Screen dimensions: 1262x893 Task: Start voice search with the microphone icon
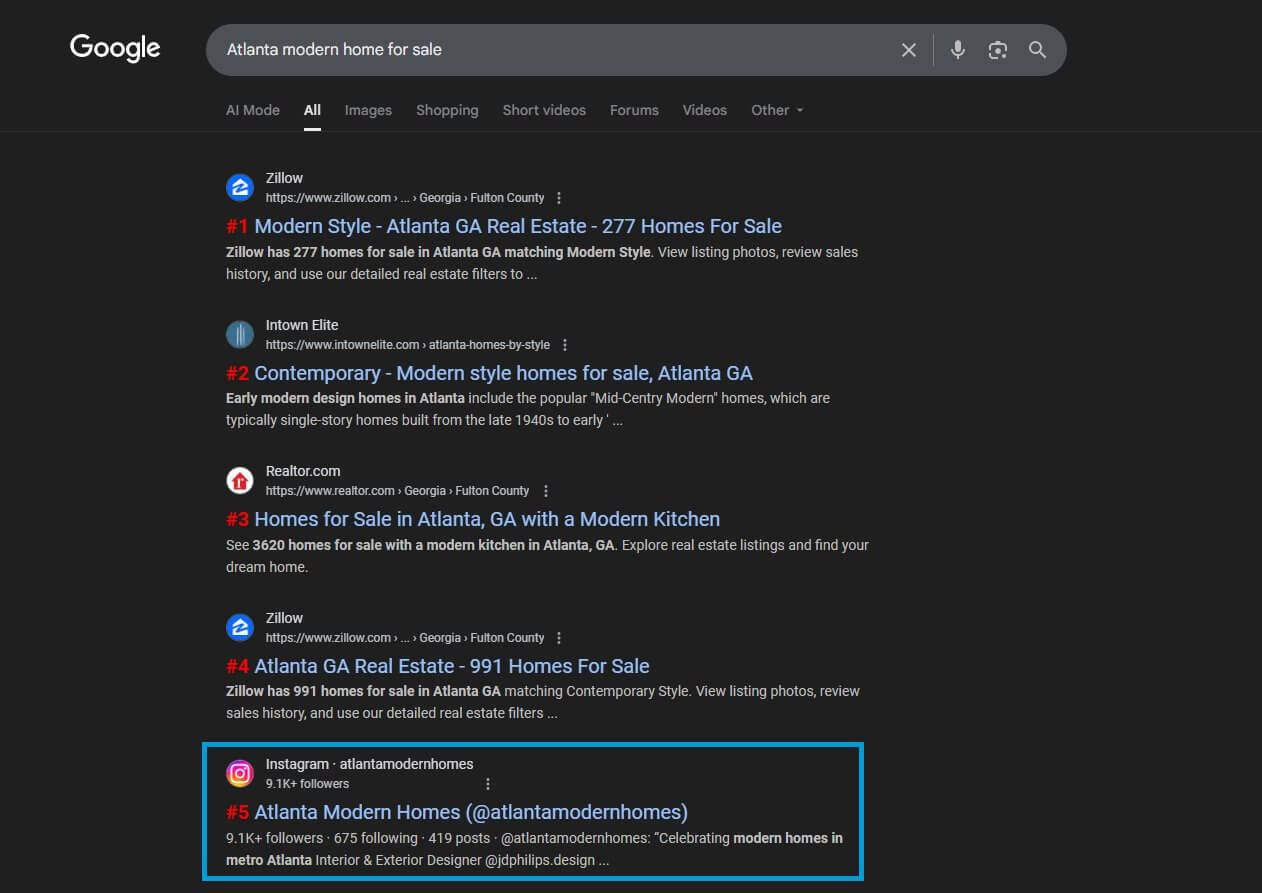click(x=958, y=50)
